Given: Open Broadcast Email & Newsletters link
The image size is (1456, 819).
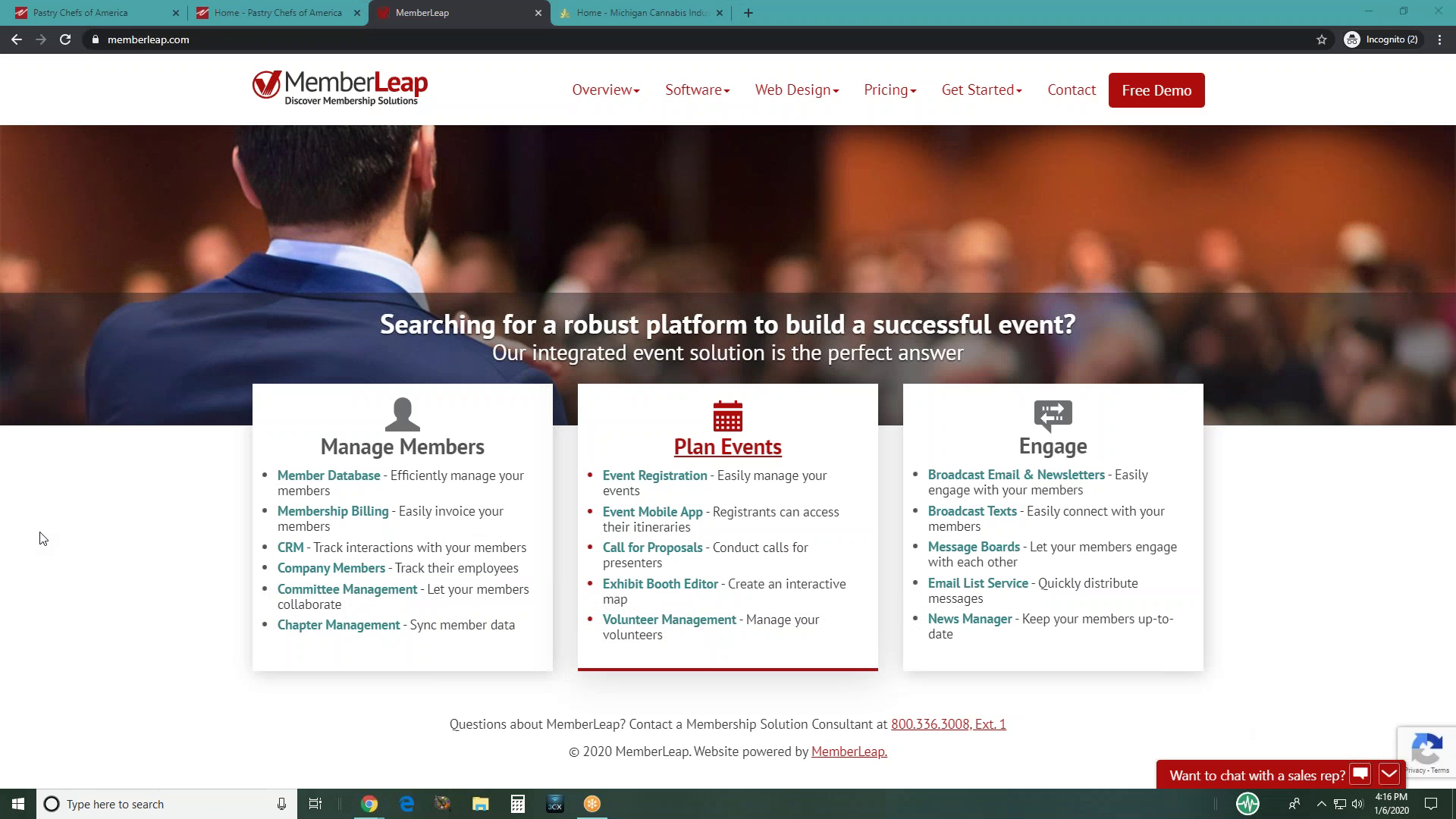Looking at the screenshot, I should pyautogui.click(x=1016, y=475).
